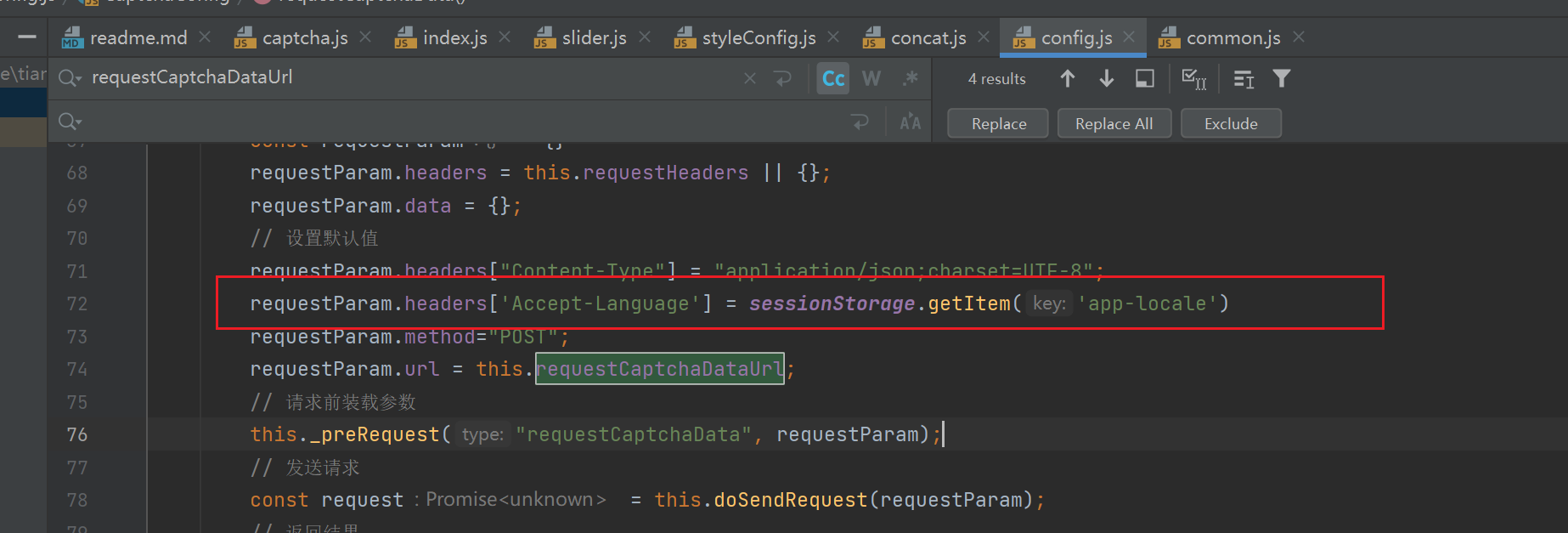The width and height of the screenshot is (1568, 533).
Task: Toggle search in selection only
Action: 1145,79
